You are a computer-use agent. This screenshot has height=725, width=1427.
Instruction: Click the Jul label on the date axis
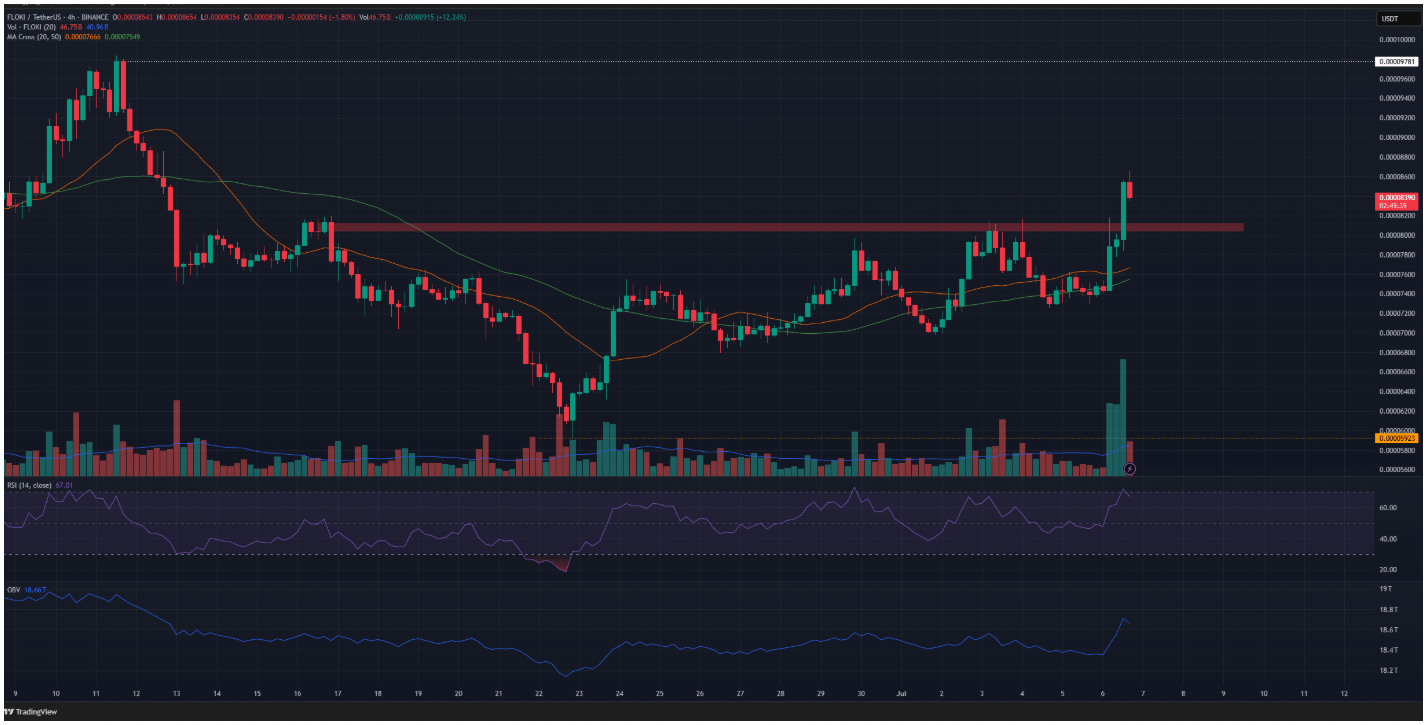click(x=901, y=692)
